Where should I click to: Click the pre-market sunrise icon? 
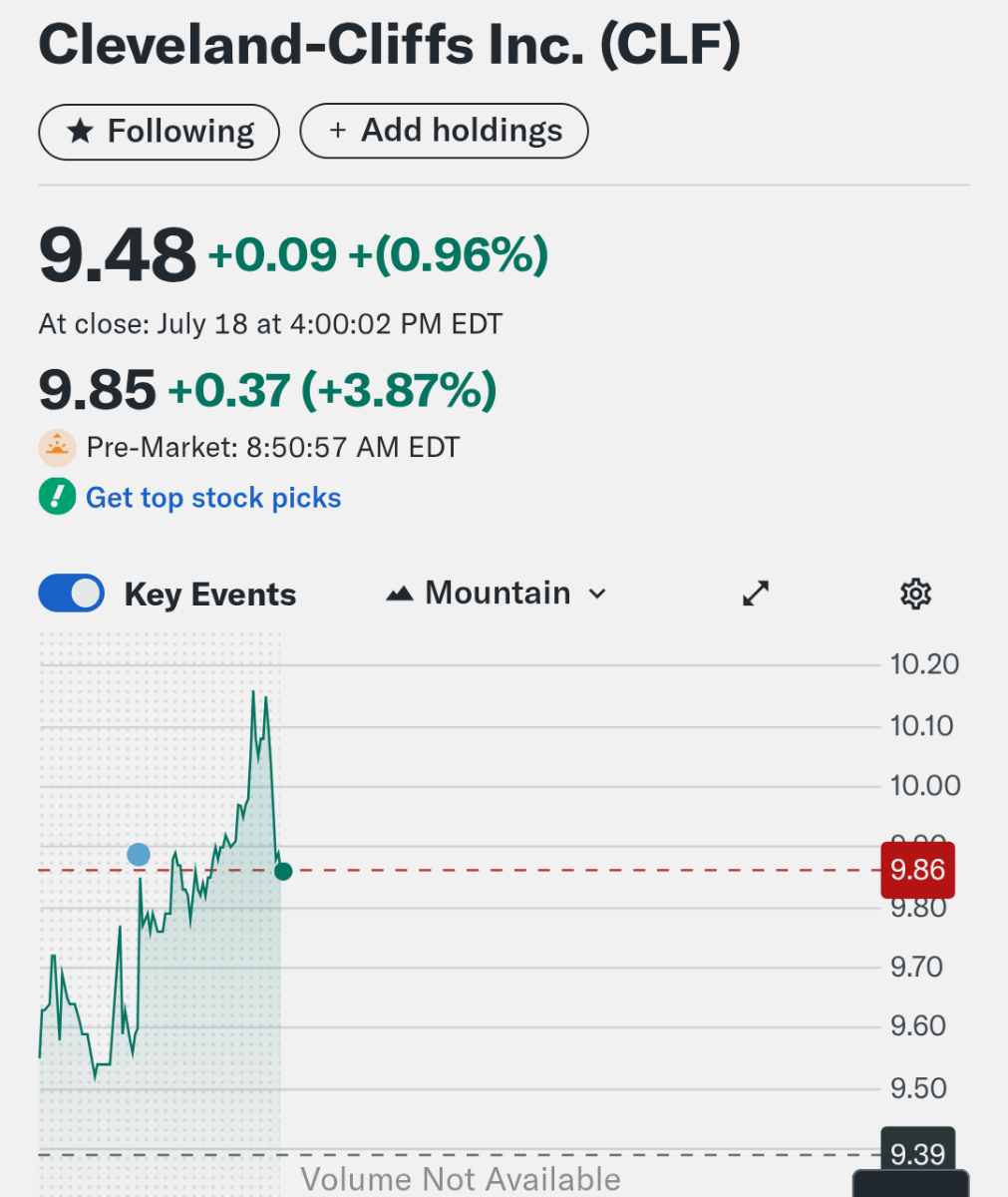[57, 448]
